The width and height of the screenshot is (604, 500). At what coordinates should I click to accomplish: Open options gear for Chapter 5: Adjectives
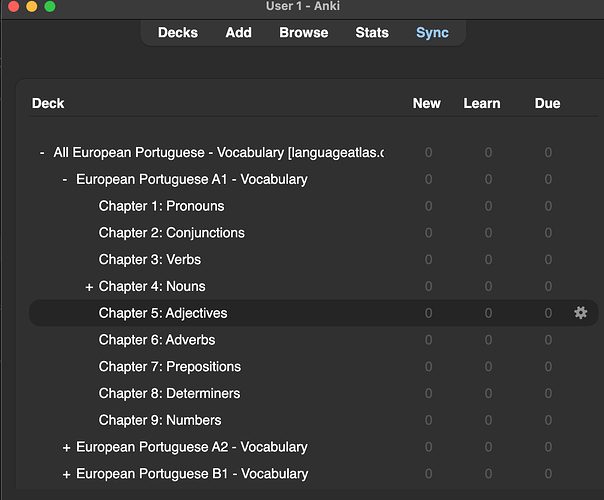(x=581, y=313)
